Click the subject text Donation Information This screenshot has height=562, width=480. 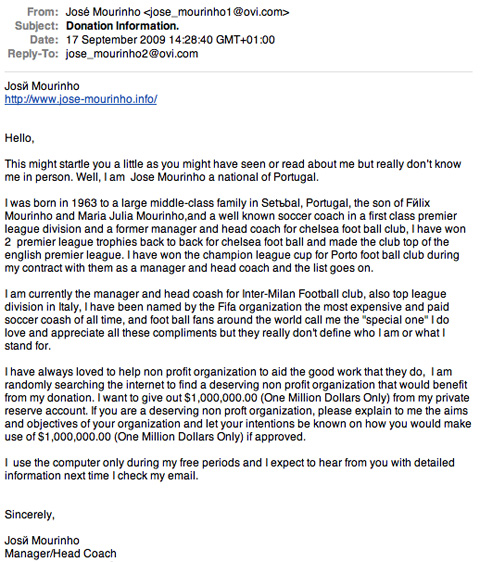(x=122, y=26)
